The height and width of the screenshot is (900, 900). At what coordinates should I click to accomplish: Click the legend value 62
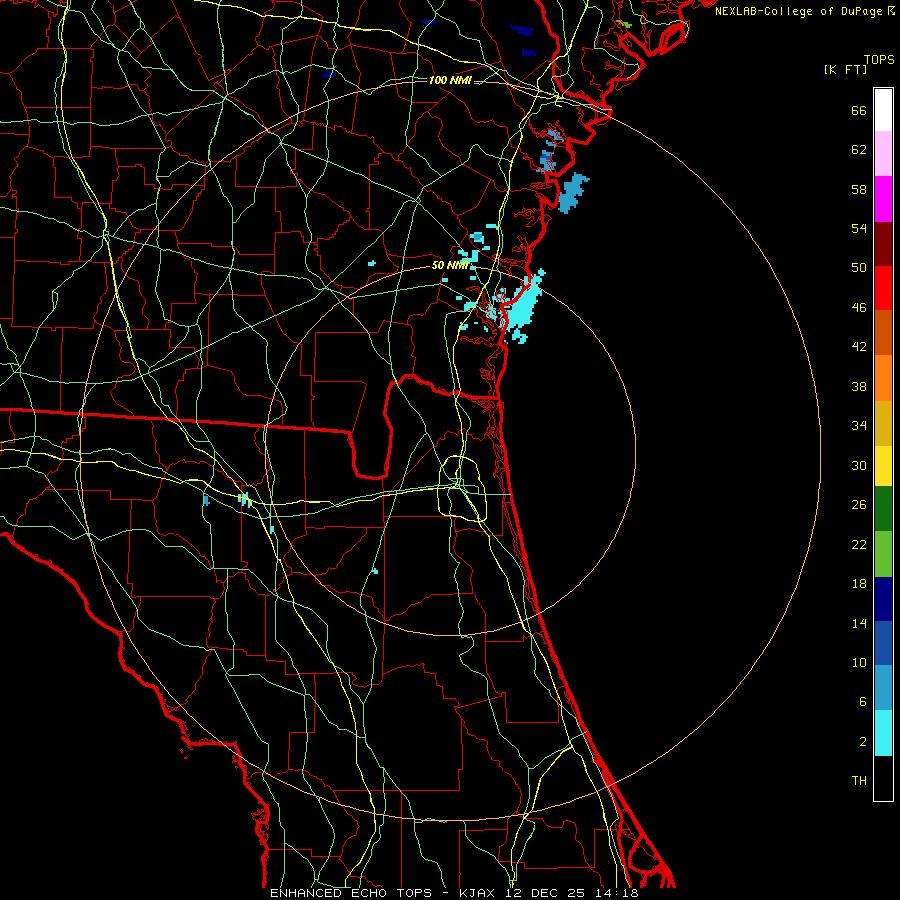(859, 150)
